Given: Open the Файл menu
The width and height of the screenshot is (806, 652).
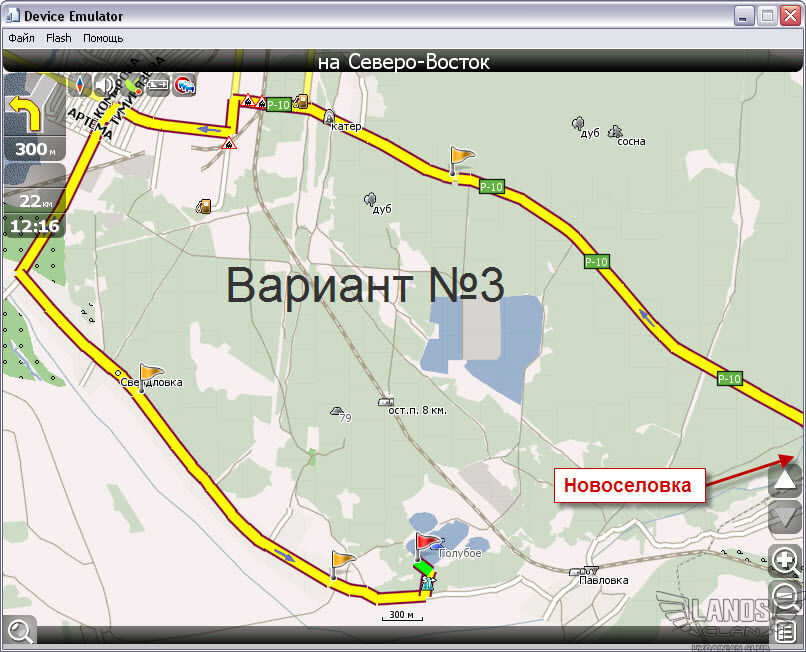Looking at the screenshot, I should coord(21,38).
